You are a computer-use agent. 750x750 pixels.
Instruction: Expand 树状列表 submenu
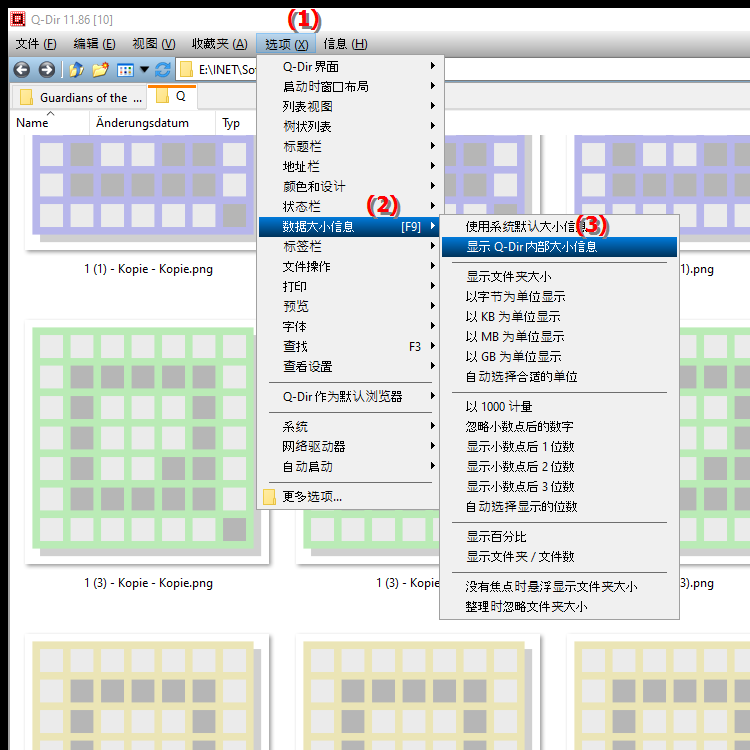(x=350, y=126)
